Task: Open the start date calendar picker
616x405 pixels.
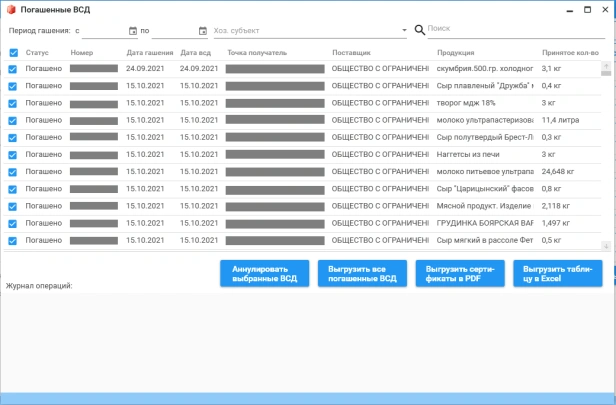Action: tap(133, 31)
